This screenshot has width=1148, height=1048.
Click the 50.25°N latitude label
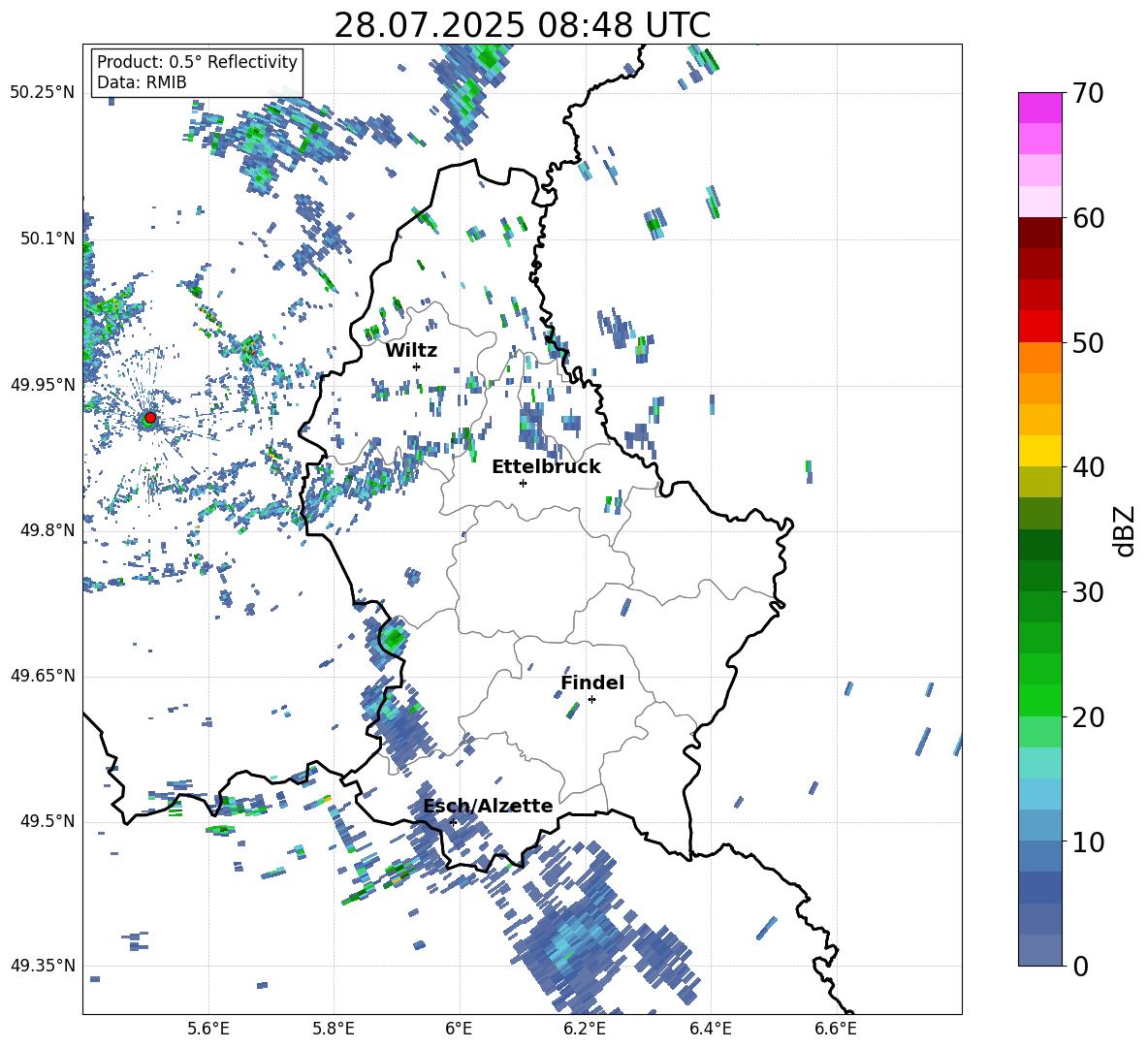click(x=43, y=93)
